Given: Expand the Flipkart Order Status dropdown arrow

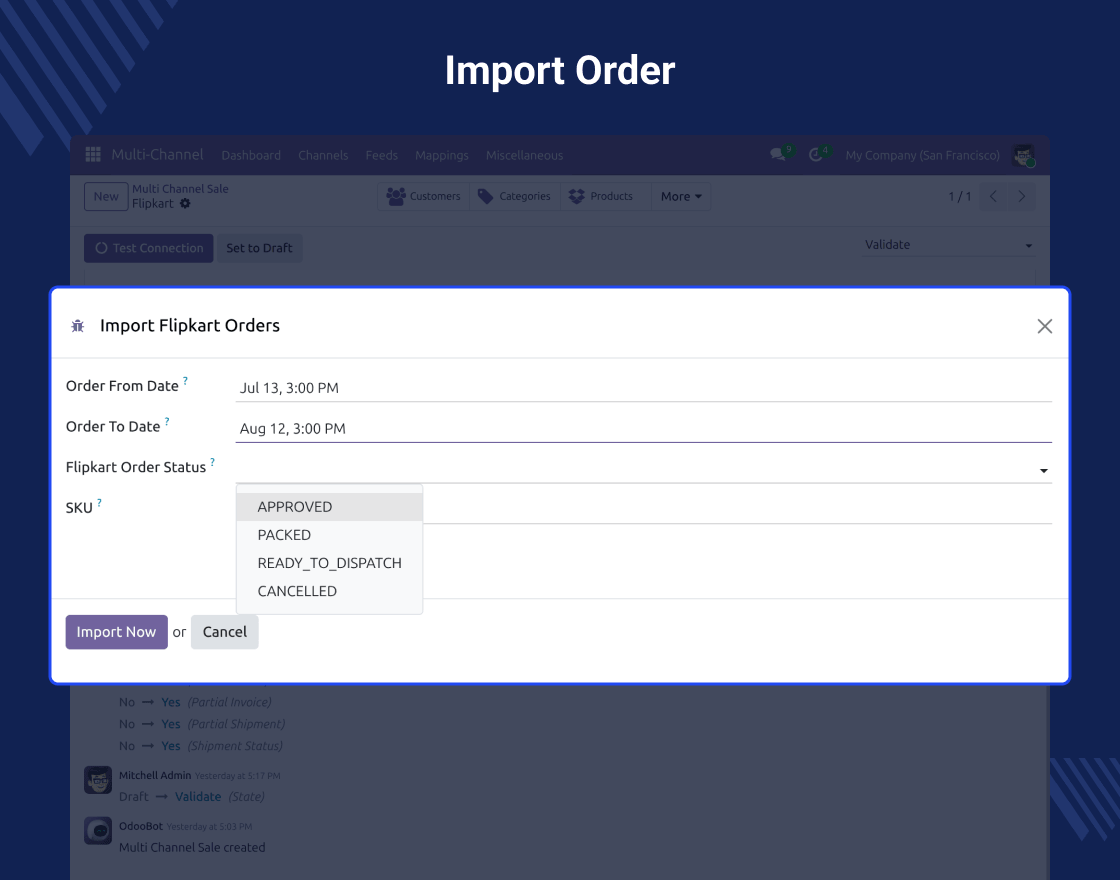Looking at the screenshot, I should (x=1044, y=471).
